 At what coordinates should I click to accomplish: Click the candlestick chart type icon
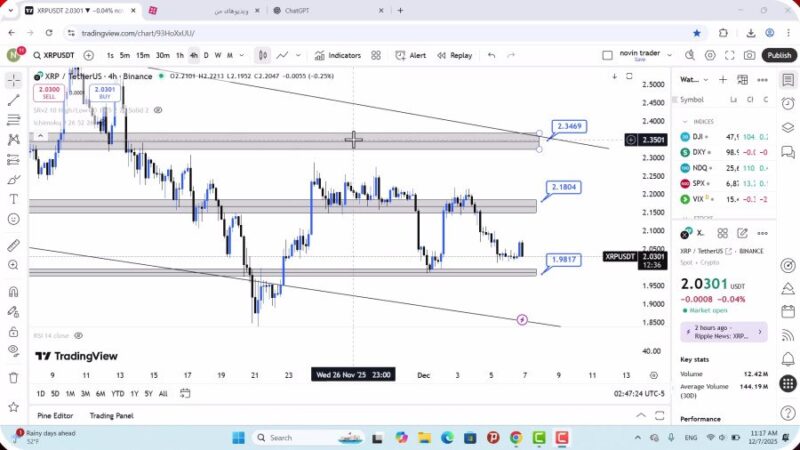262,56
